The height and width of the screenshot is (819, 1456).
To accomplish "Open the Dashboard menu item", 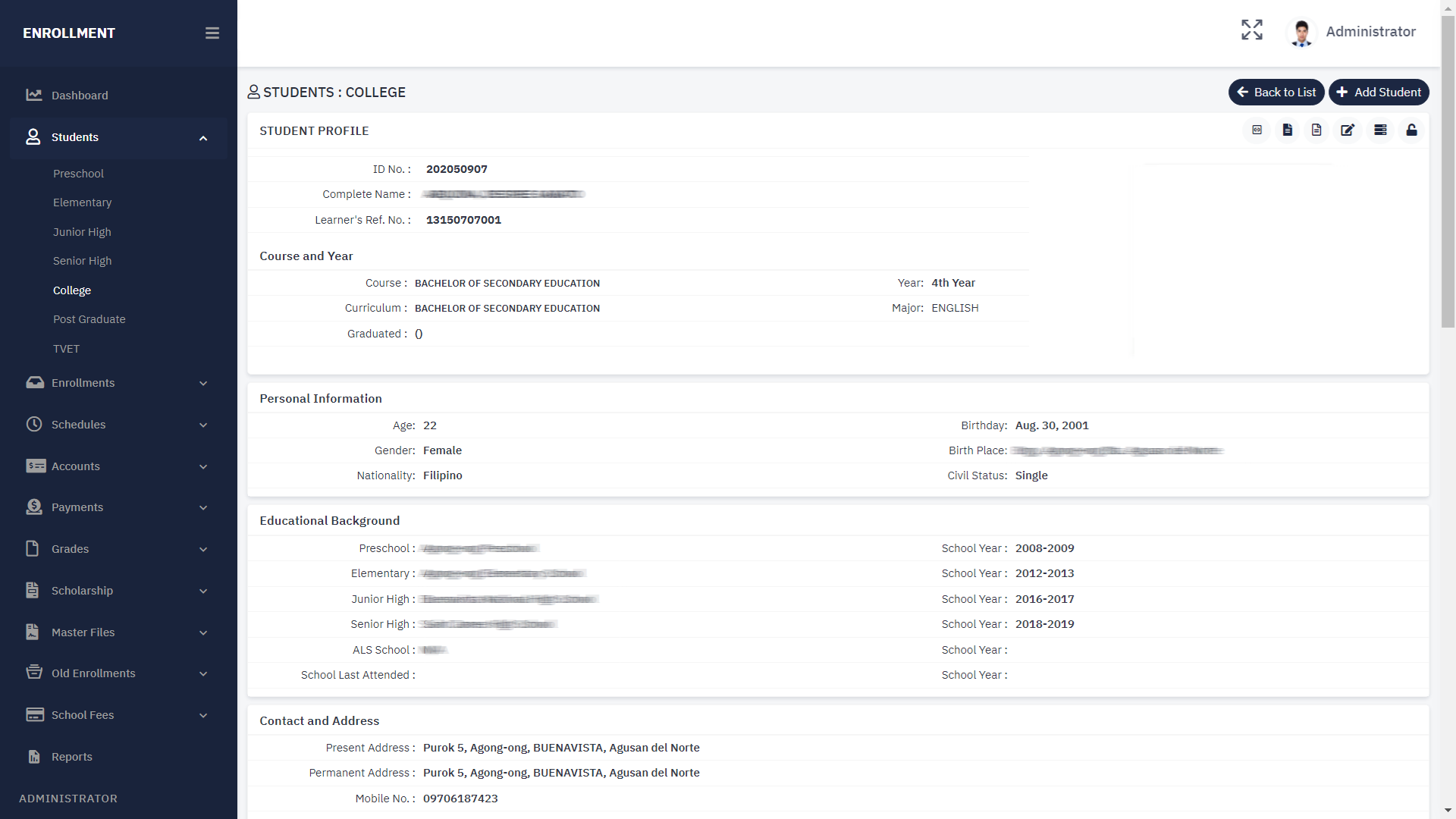I will 80,96.
